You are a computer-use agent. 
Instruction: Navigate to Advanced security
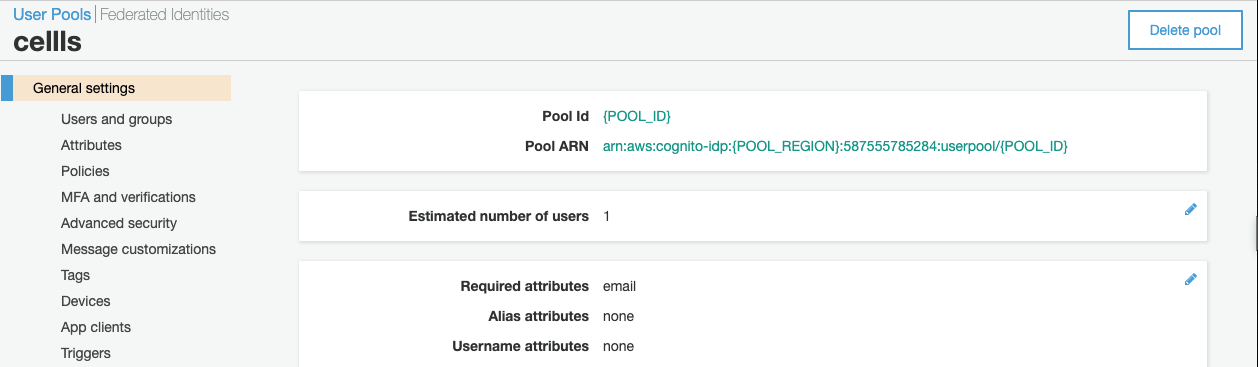(119, 223)
